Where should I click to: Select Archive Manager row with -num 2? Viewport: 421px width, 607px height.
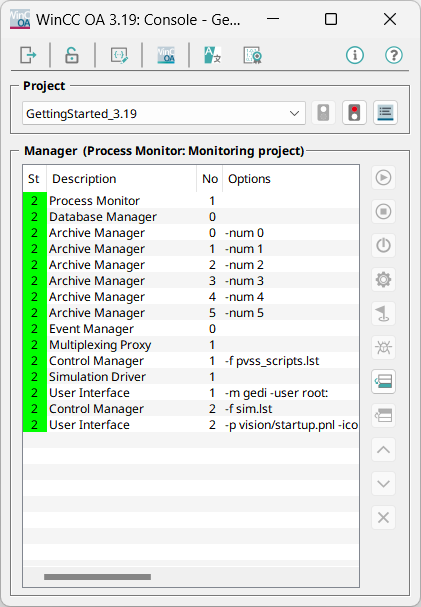191,264
